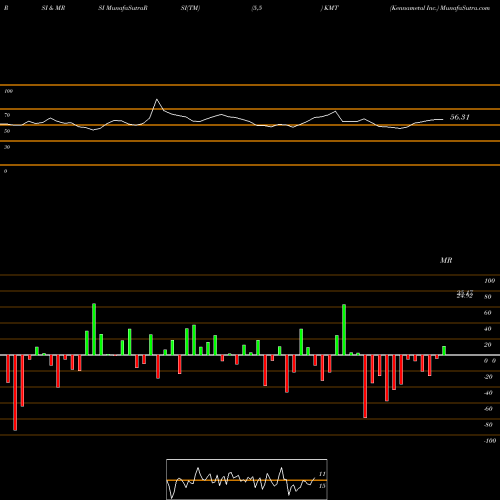Click the mini chart value 15 label
The width and height of the screenshot is (500, 500).
click(322, 486)
